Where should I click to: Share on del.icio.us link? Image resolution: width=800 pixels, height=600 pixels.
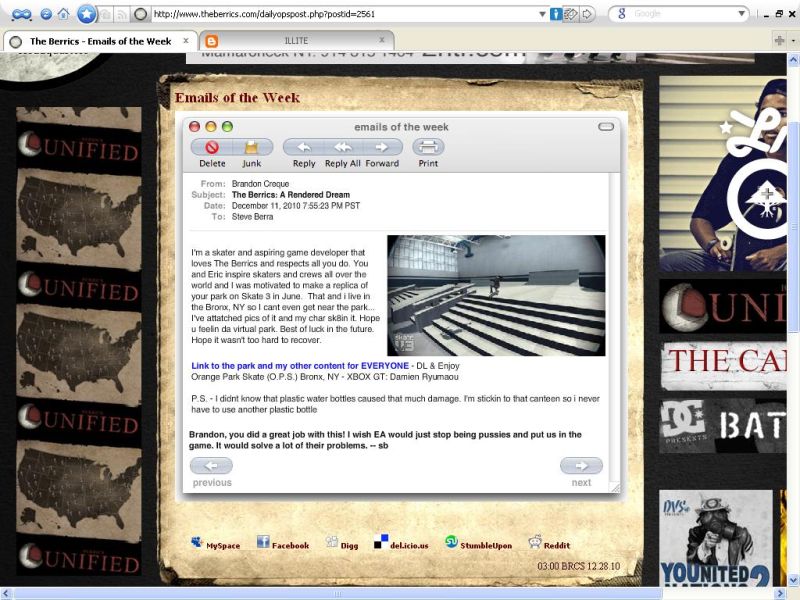(401, 543)
